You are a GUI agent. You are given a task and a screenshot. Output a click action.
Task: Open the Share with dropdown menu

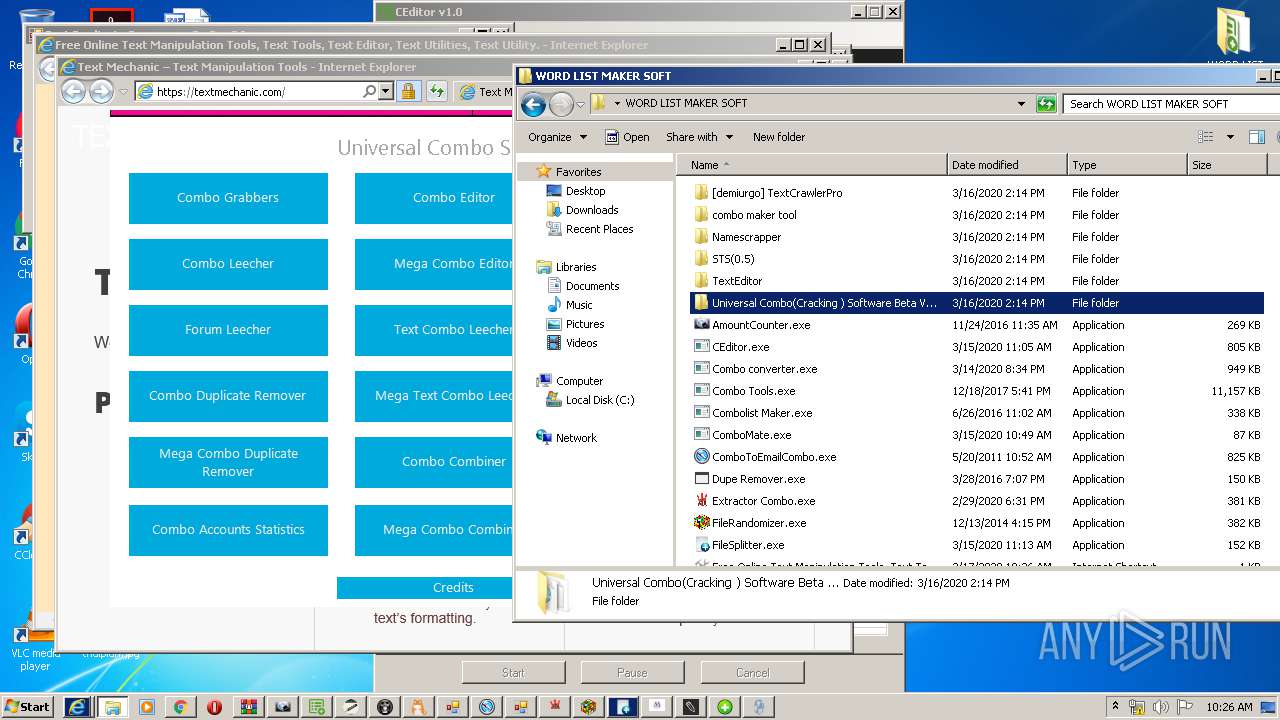[x=699, y=137]
